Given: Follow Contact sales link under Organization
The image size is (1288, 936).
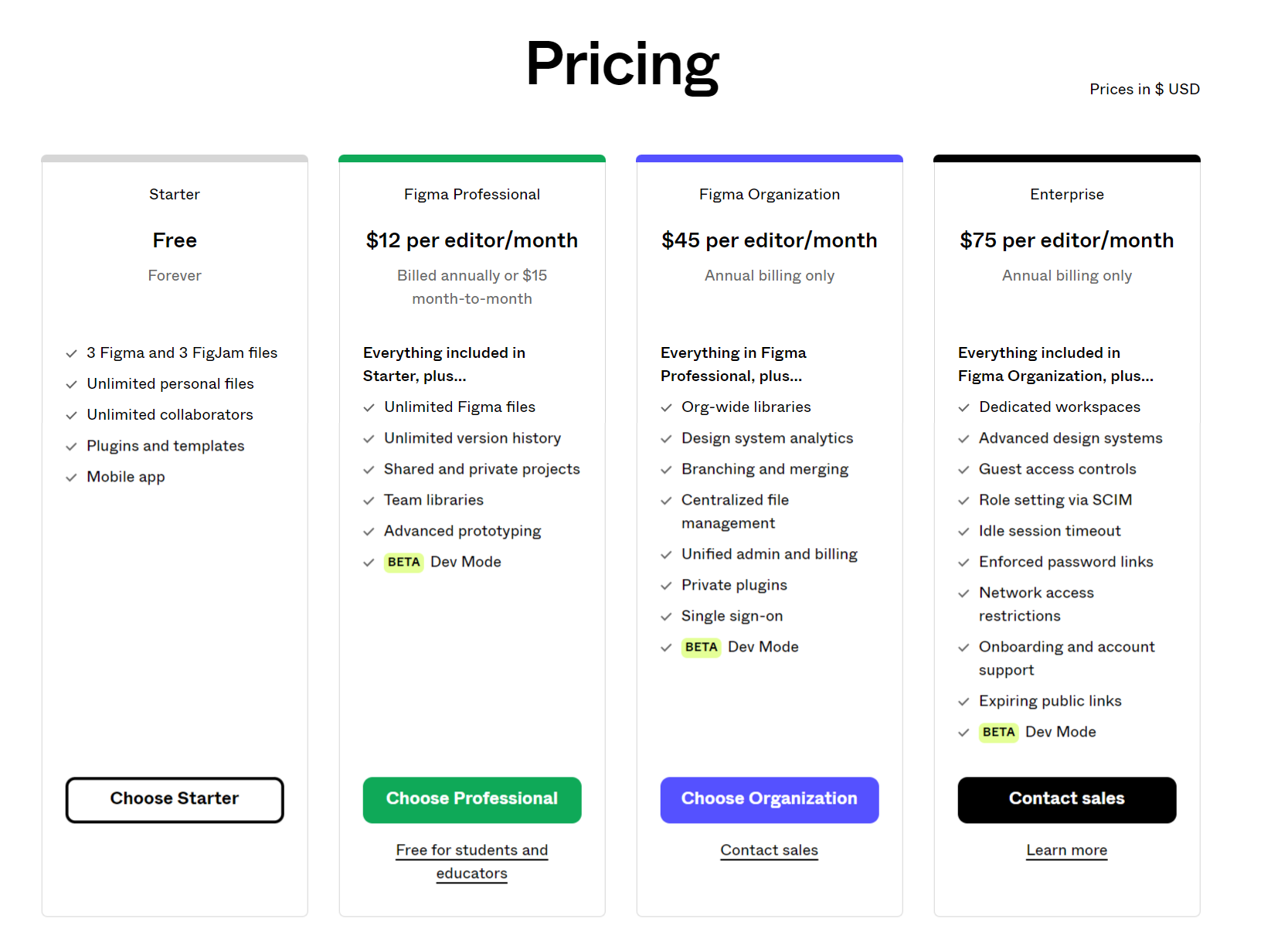Looking at the screenshot, I should [x=770, y=850].
